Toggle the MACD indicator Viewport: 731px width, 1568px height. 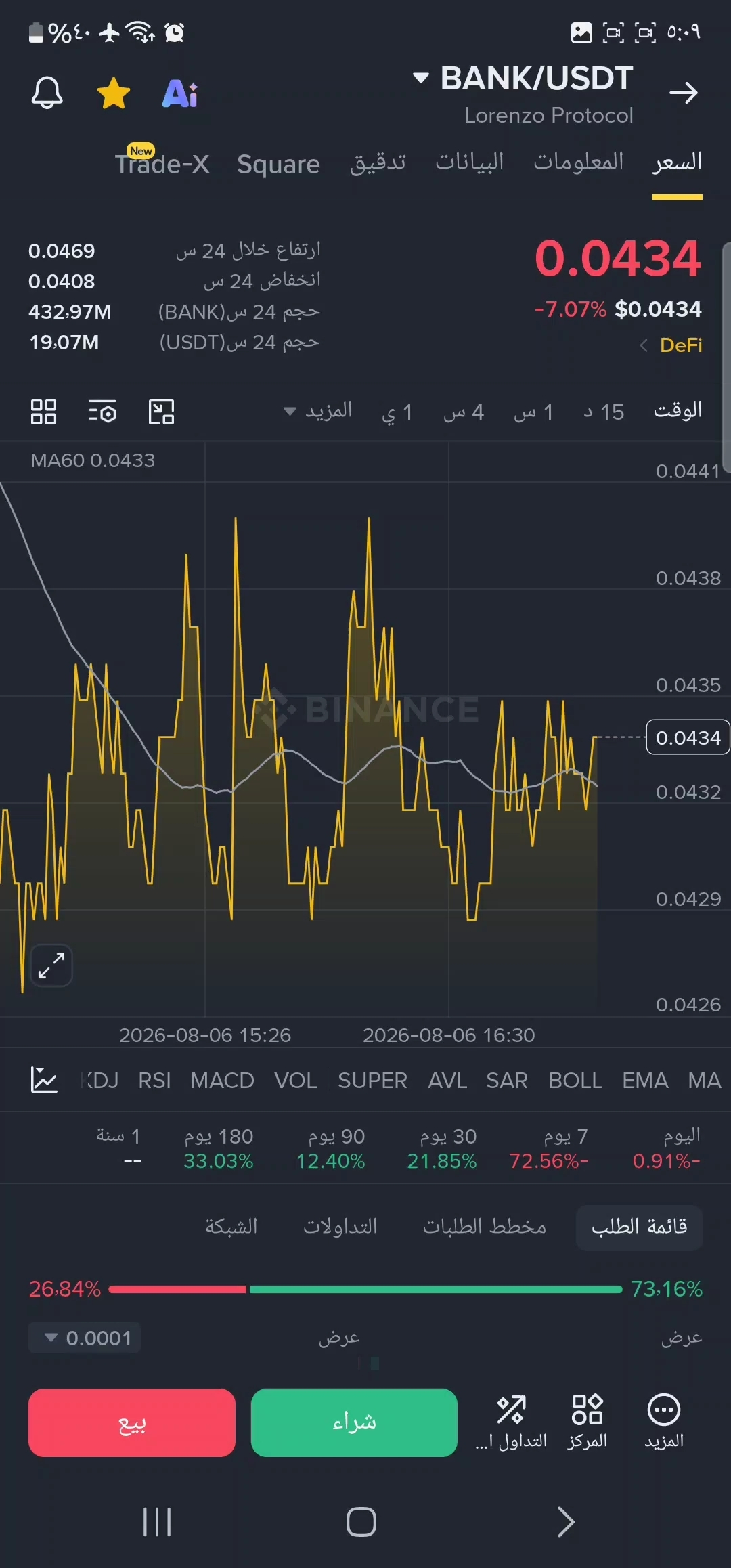pyautogui.click(x=222, y=1081)
